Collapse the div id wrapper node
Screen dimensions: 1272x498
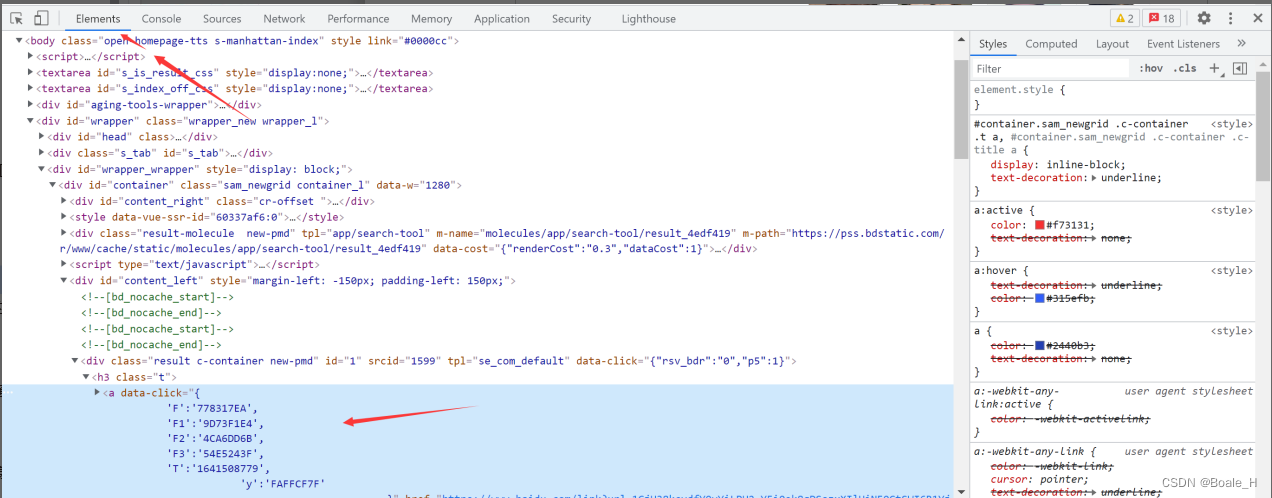click(31, 121)
